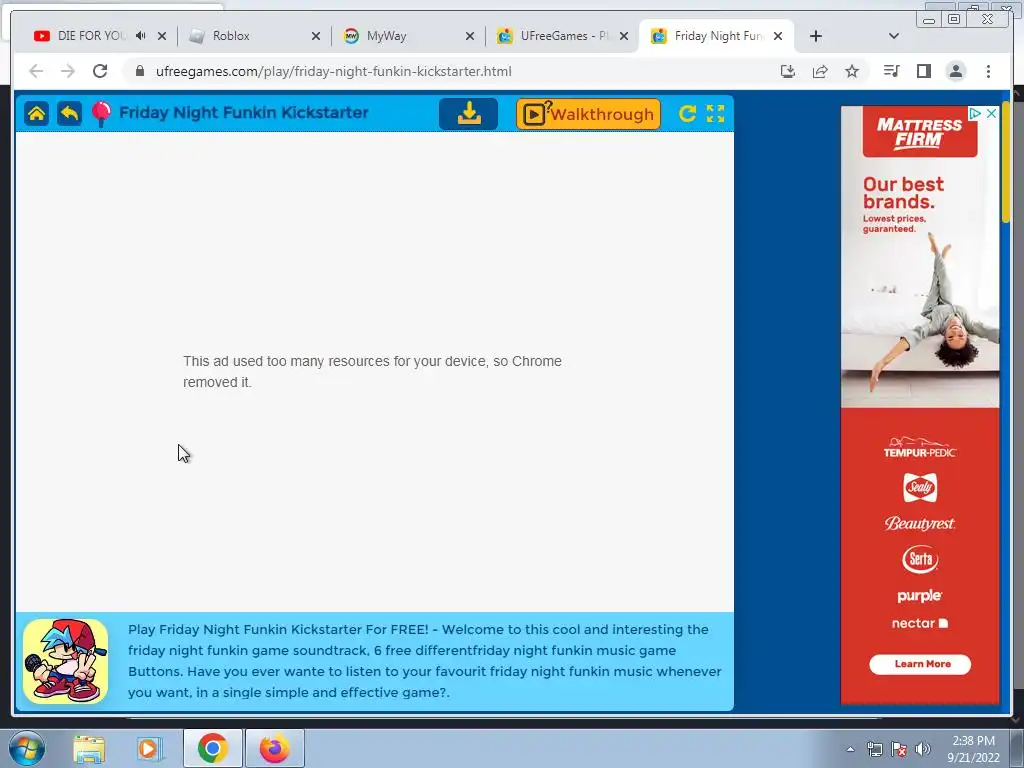
Task: Select the Friday Night Funkin tab
Action: 718,36
